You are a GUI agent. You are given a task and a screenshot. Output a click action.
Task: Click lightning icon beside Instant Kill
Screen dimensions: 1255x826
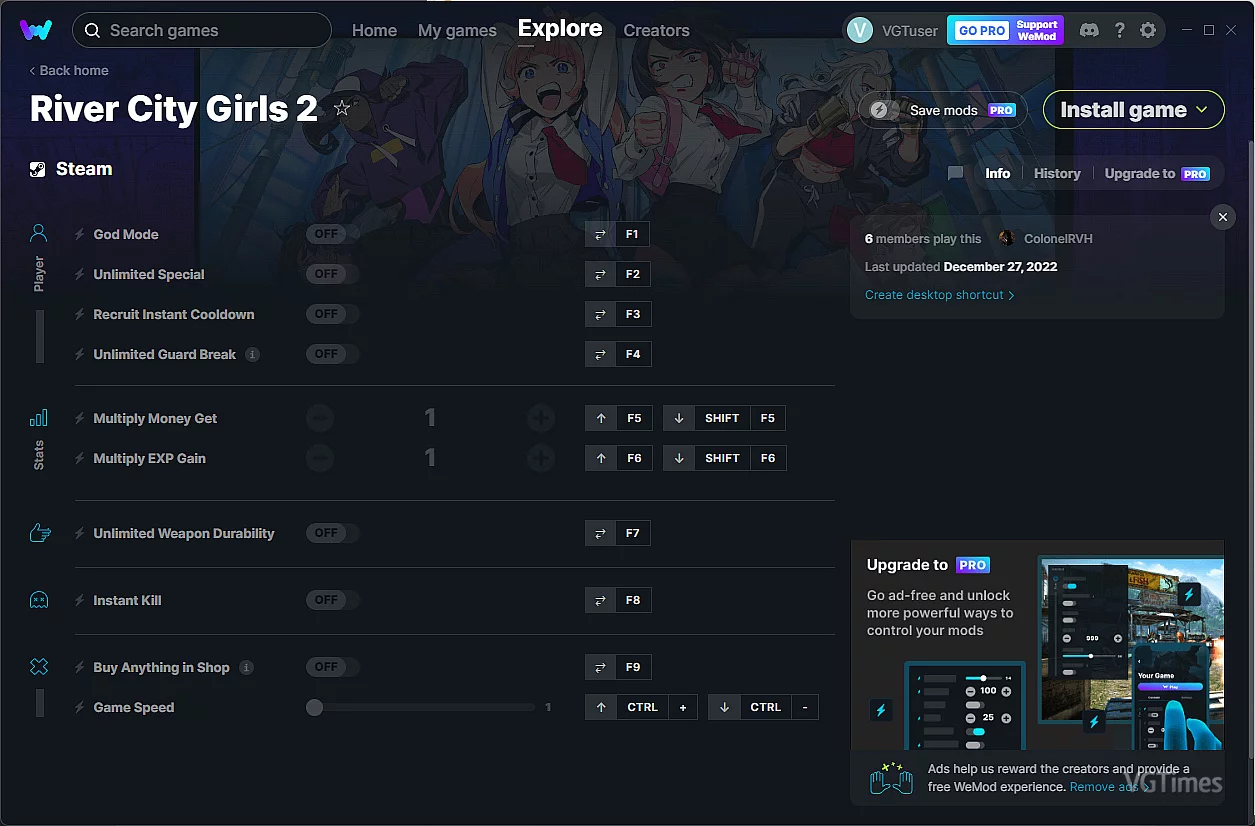(80, 600)
